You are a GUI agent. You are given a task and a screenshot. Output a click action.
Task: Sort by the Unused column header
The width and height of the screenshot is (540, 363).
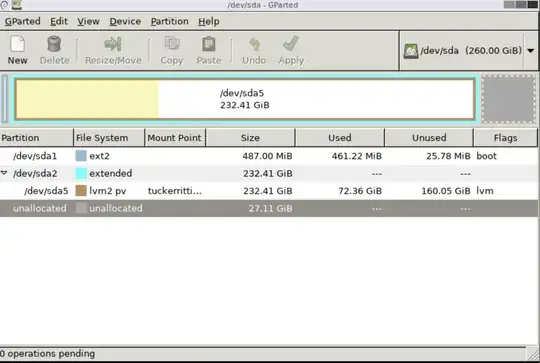coord(429,138)
